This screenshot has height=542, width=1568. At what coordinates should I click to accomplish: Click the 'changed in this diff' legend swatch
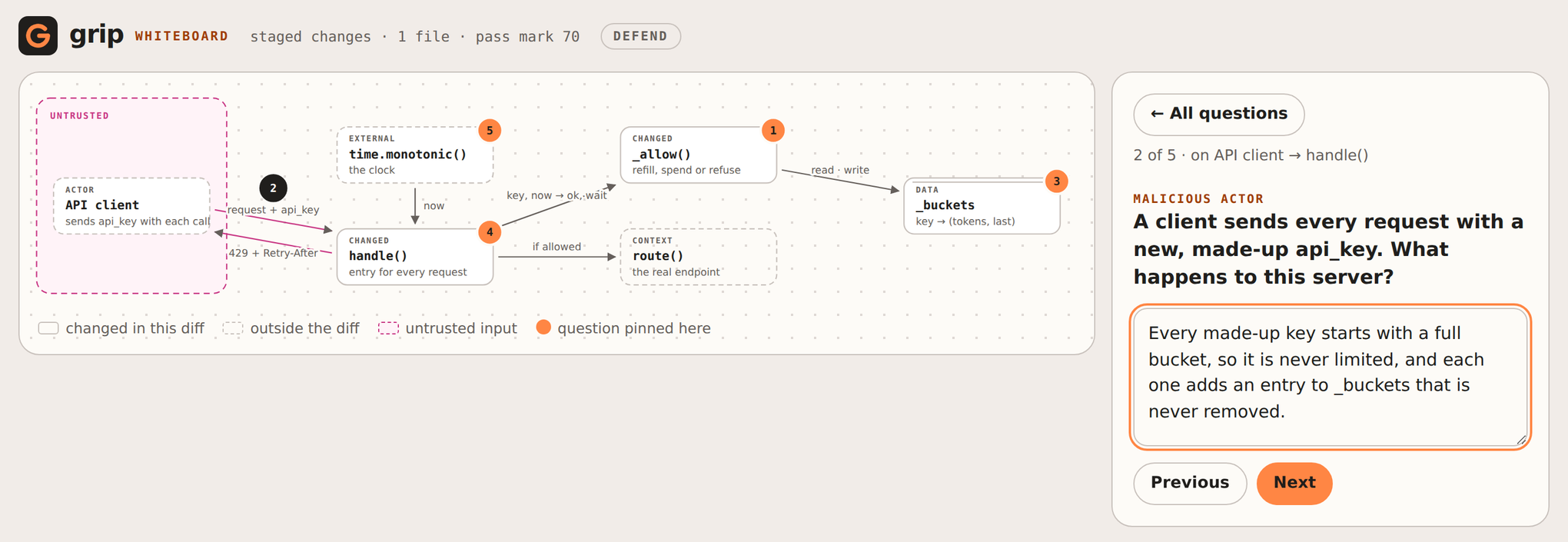[x=48, y=328]
